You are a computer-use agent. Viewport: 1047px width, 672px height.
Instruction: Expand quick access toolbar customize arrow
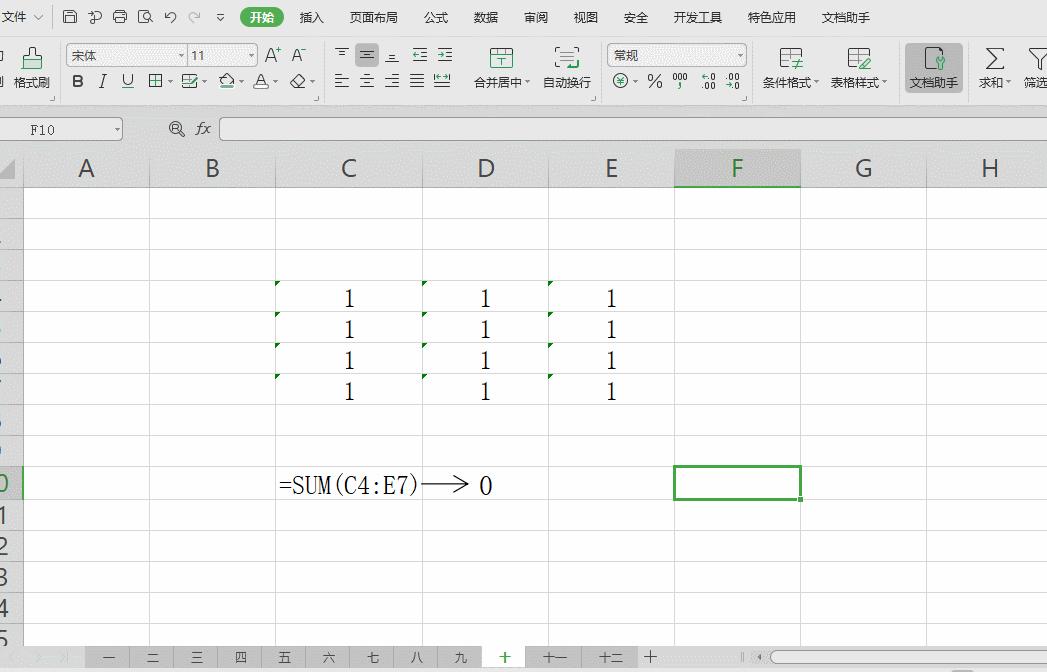[220, 17]
